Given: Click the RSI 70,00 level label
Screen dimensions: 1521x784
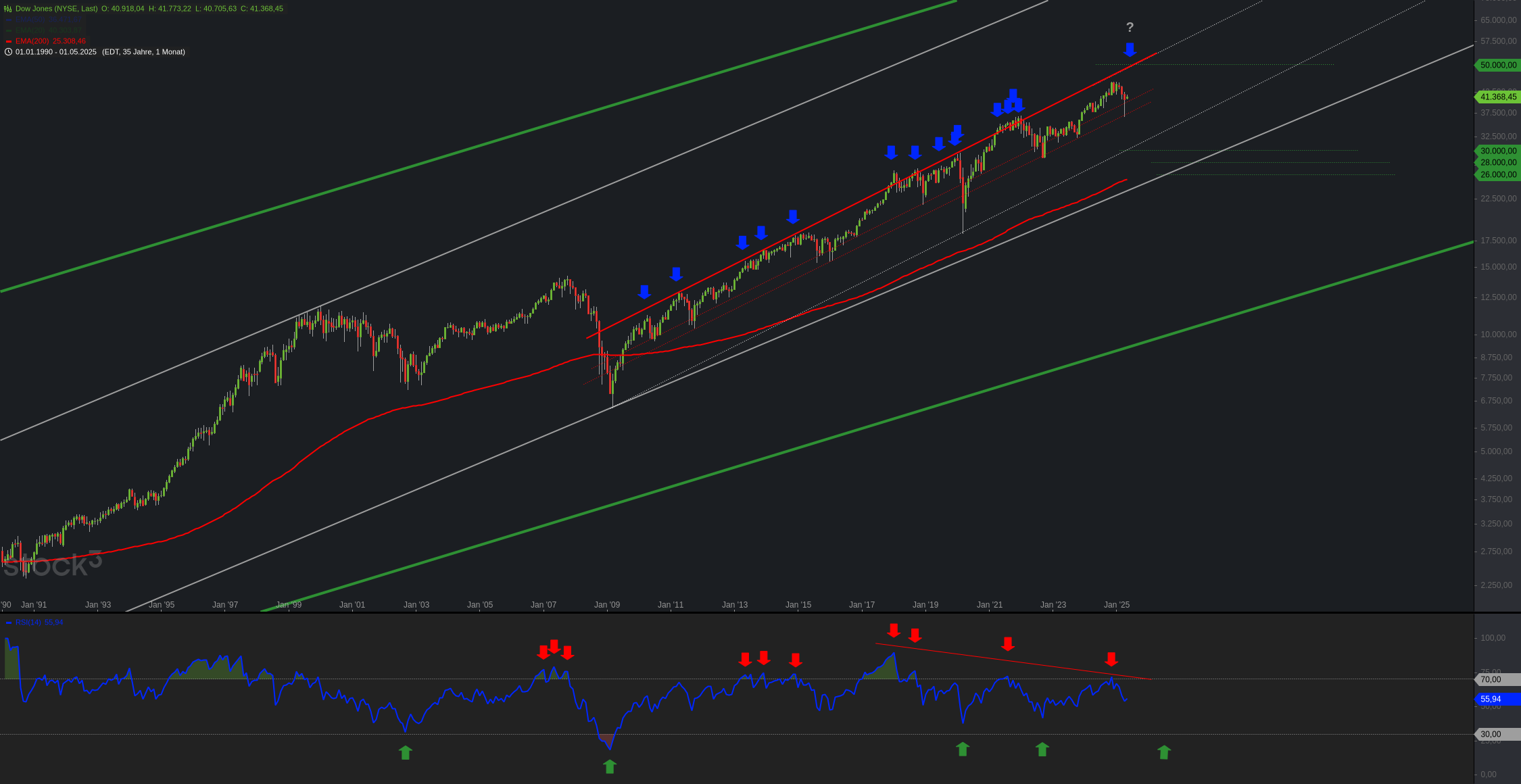Looking at the screenshot, I should pyautogui.click(x=1496, y=679).
